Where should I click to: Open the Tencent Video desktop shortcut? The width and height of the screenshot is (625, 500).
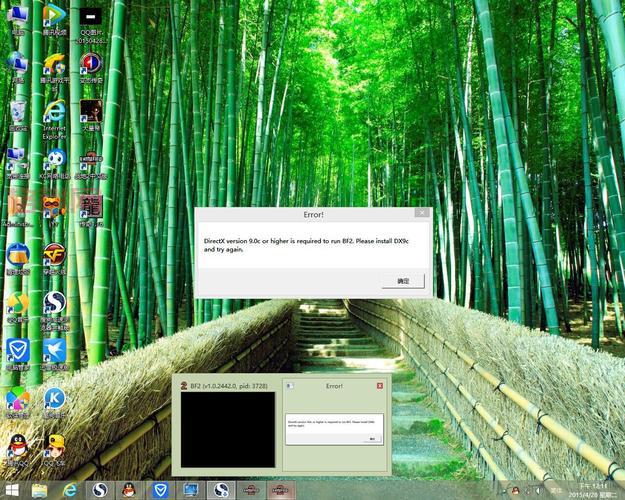[x=55, y=20]
